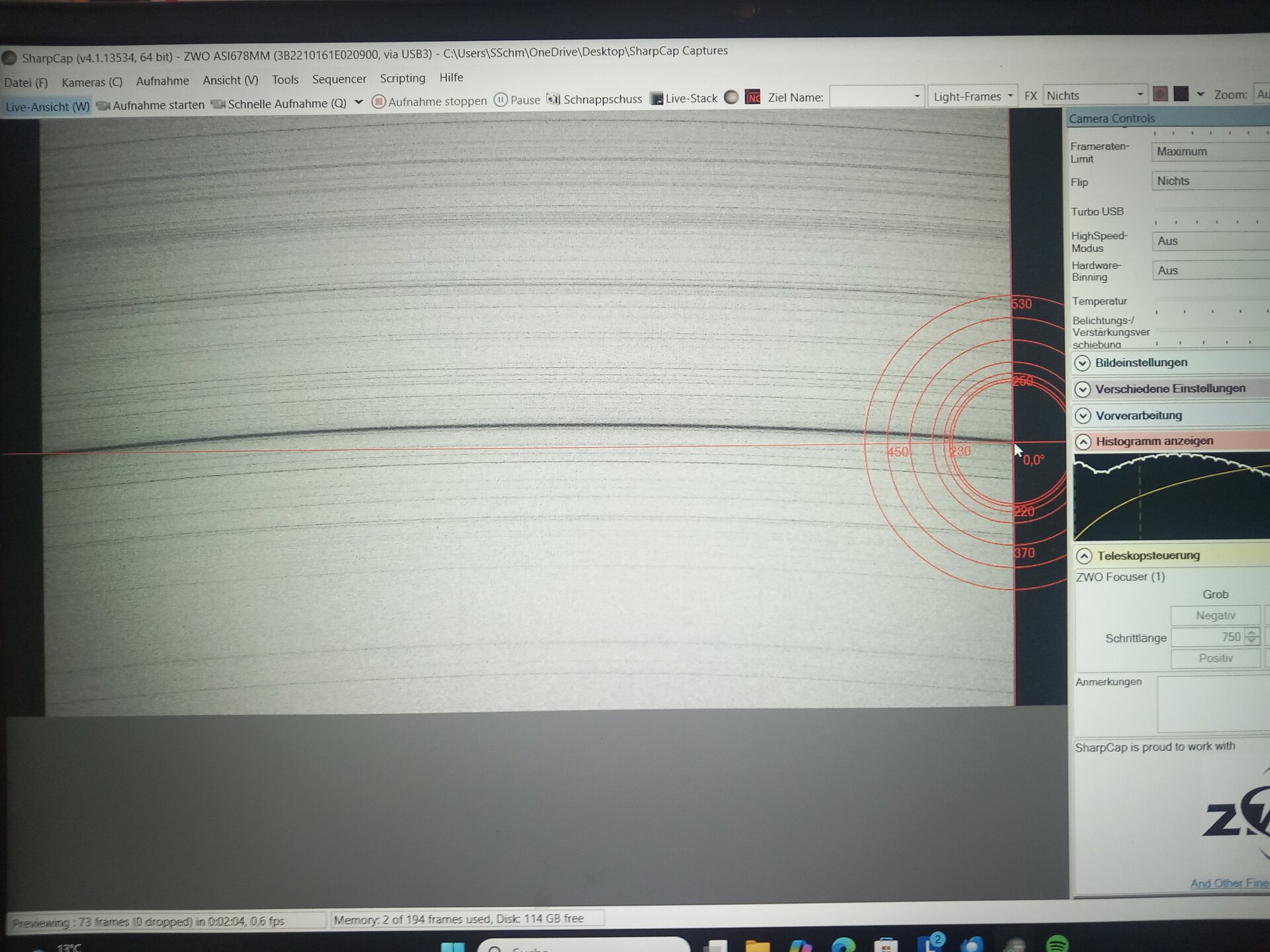Click the Schrittlänge value field 750
The height and width of the screenshot is (952, 1270).
(1207, 637)
